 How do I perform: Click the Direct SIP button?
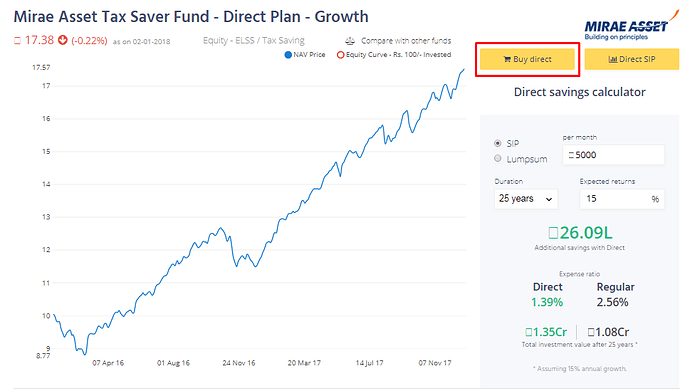tap(632, 59)
